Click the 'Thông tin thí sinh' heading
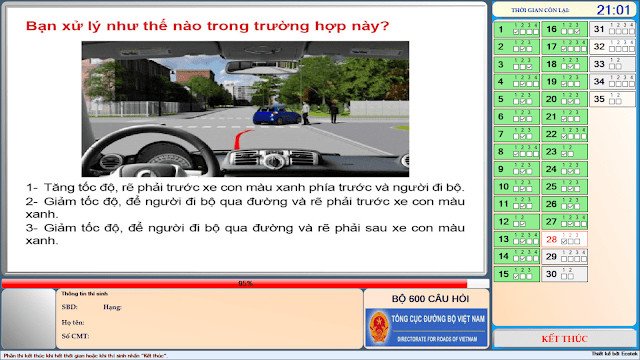This screenshot has height=360, width=640. click(x=84, y=293)
